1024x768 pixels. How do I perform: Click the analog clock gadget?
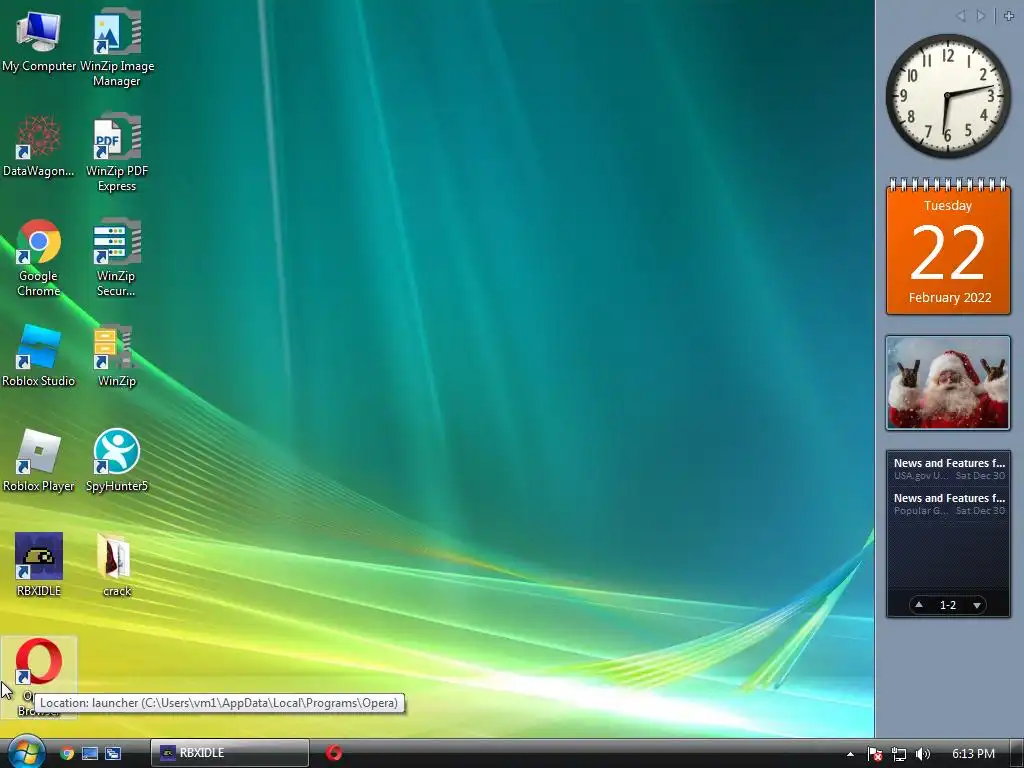pyautogui.click(x=948, y=95)
